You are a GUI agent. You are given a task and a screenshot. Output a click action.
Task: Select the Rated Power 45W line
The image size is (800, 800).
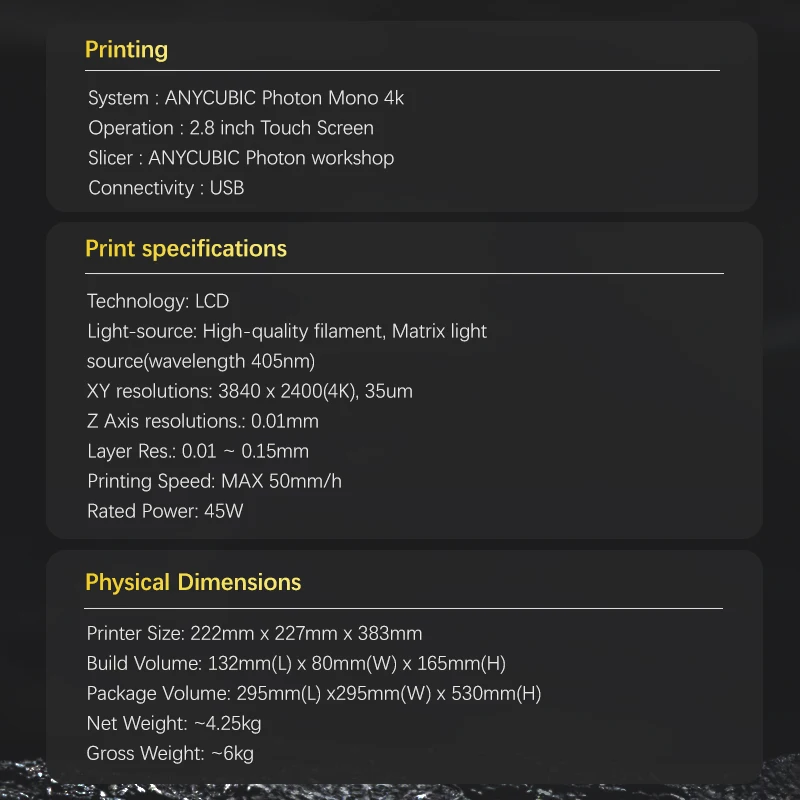pyautogui.click(x=165, y=511)
